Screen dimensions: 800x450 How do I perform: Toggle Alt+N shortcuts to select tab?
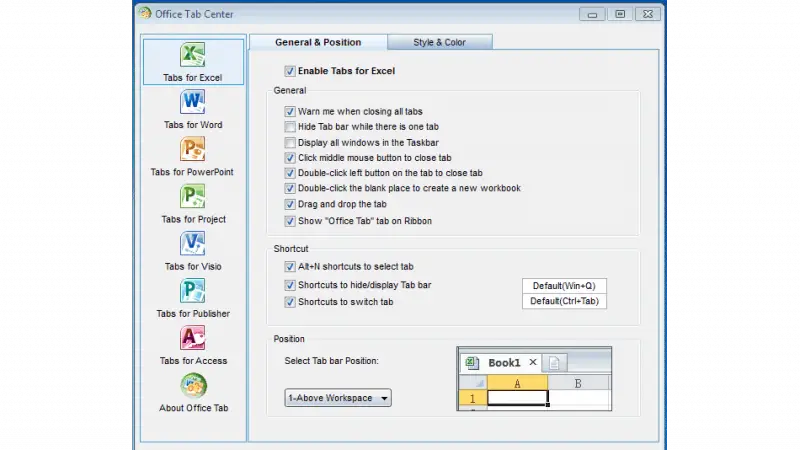(x=290, y=266)
